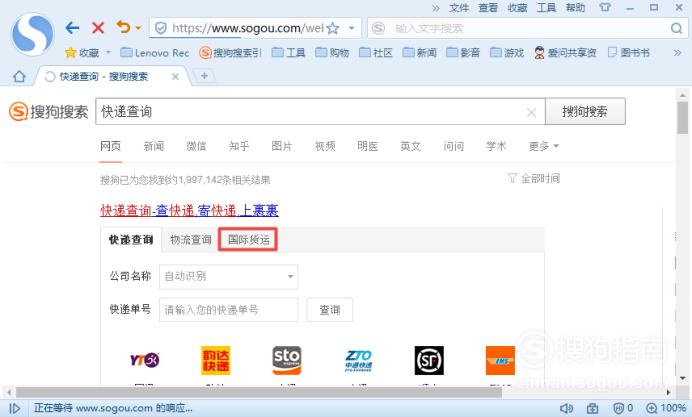Open the 购物 bookmark folder
This screenshot has height=417, width=692.
pyautogui.click(x=332, y=53)
